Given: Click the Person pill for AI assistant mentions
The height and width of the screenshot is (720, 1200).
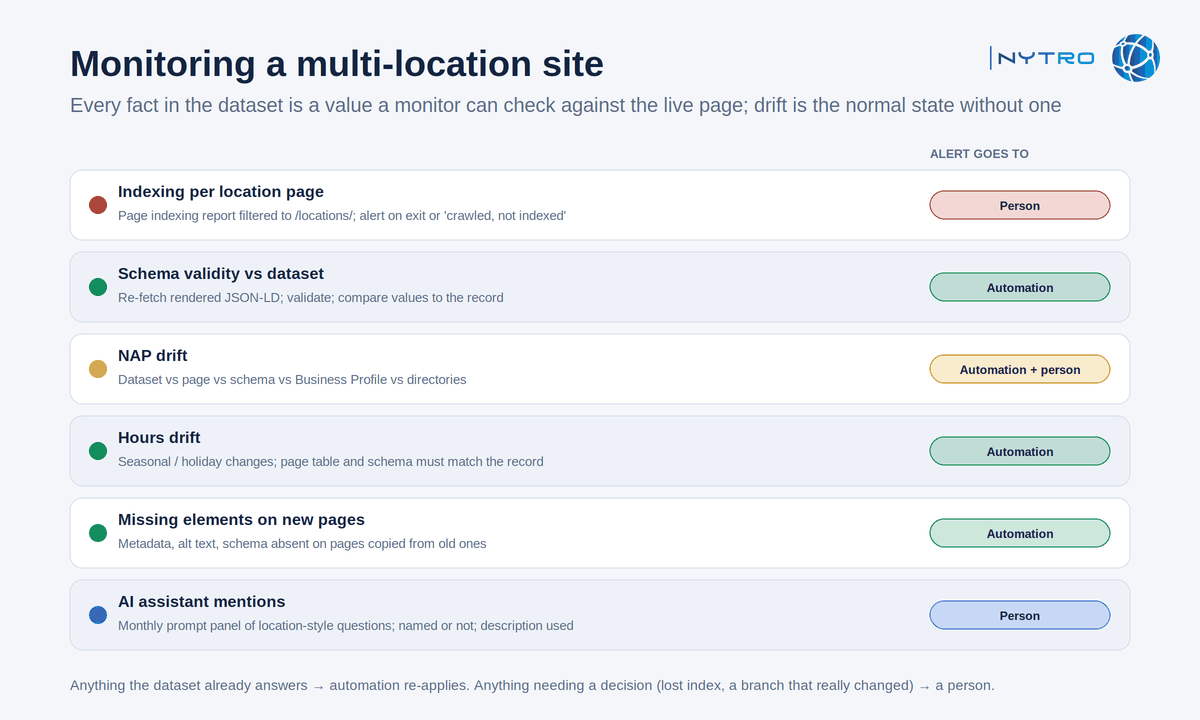Looking at the screenshot, I should (1020, 615).
